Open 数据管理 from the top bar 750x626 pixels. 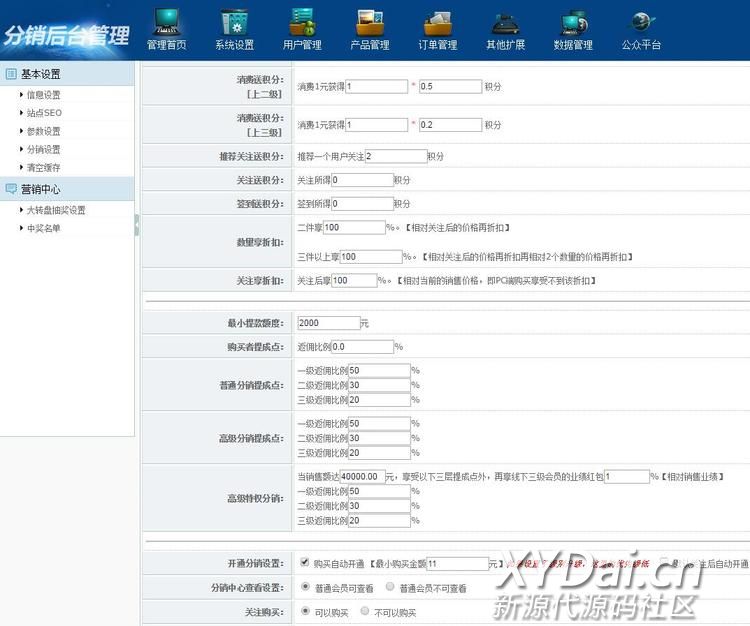pos(573,22)
